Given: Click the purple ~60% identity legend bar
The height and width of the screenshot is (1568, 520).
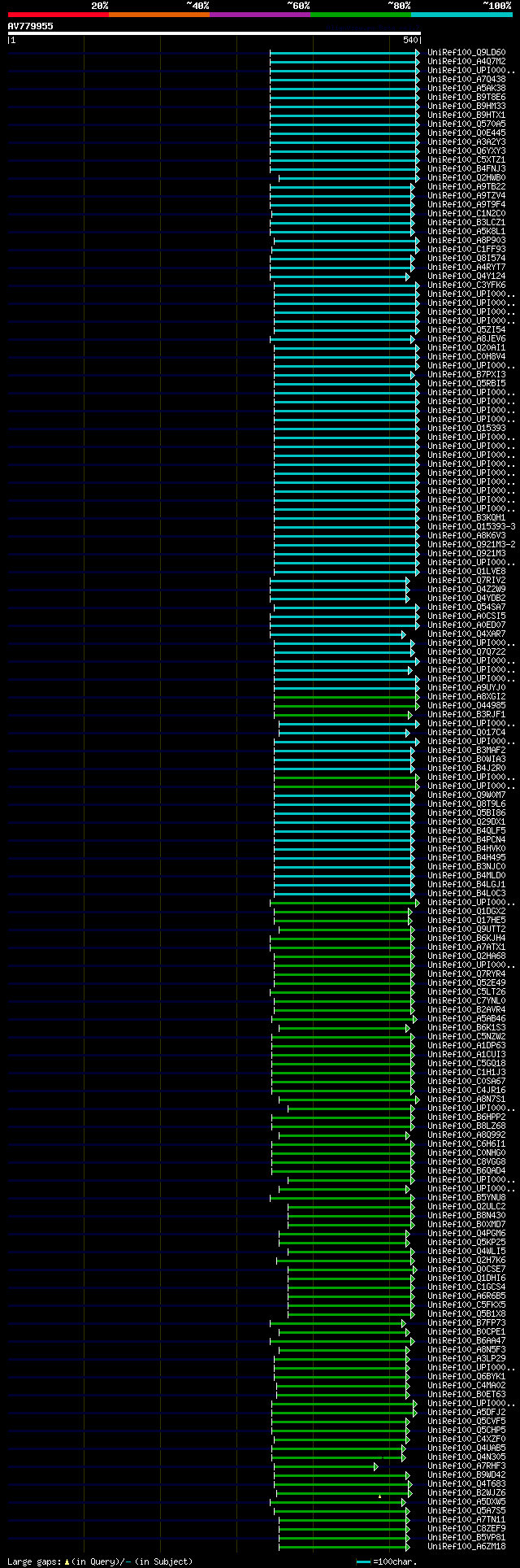Looking at the screenshot, I should pos(259,15).
